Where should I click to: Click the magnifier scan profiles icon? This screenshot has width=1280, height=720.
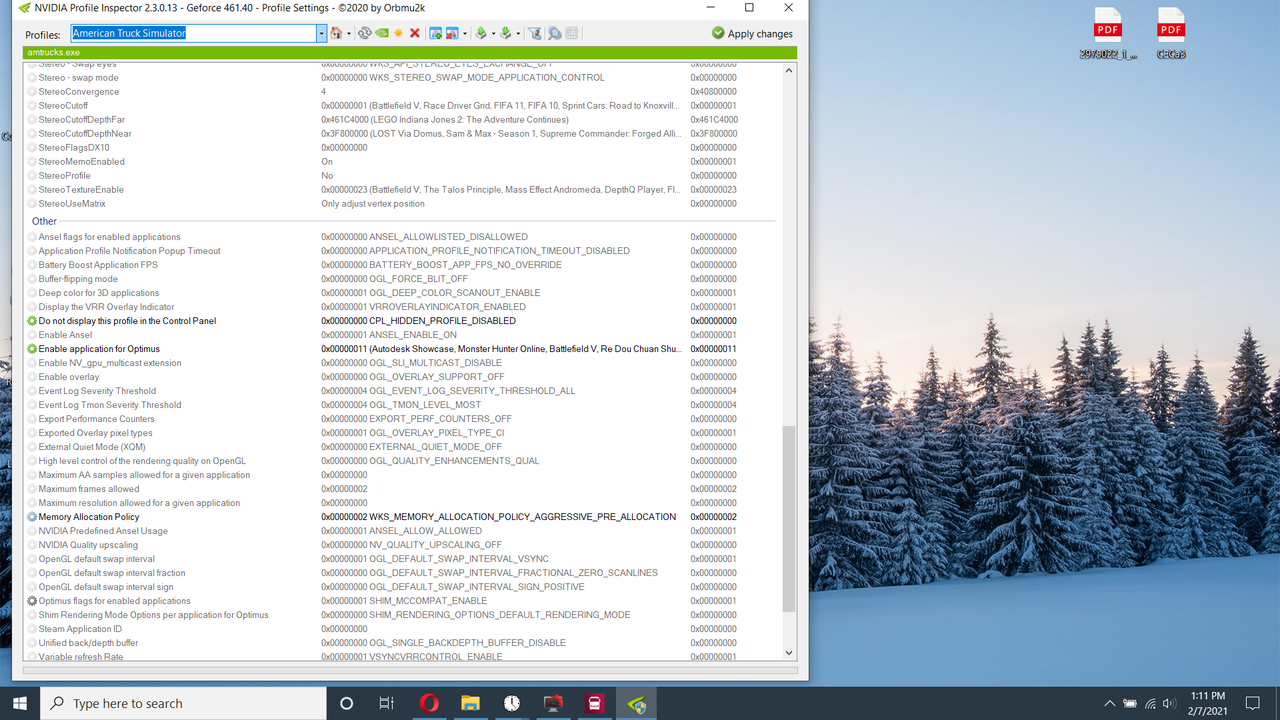coord(554,33)
